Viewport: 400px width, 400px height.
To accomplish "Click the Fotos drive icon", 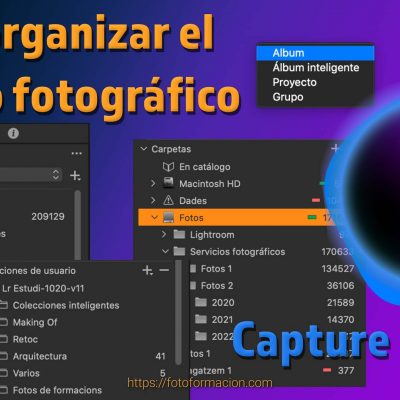I will click(168, 218).
